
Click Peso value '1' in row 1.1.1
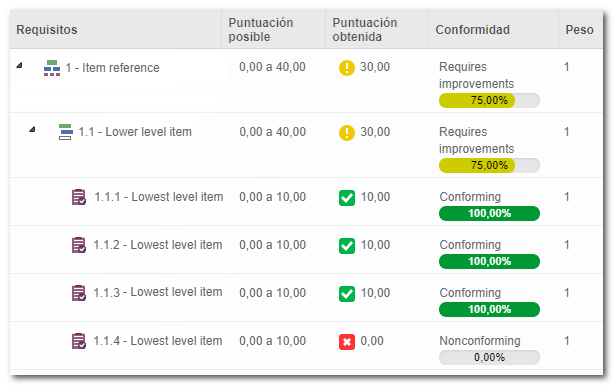point(566,197)
